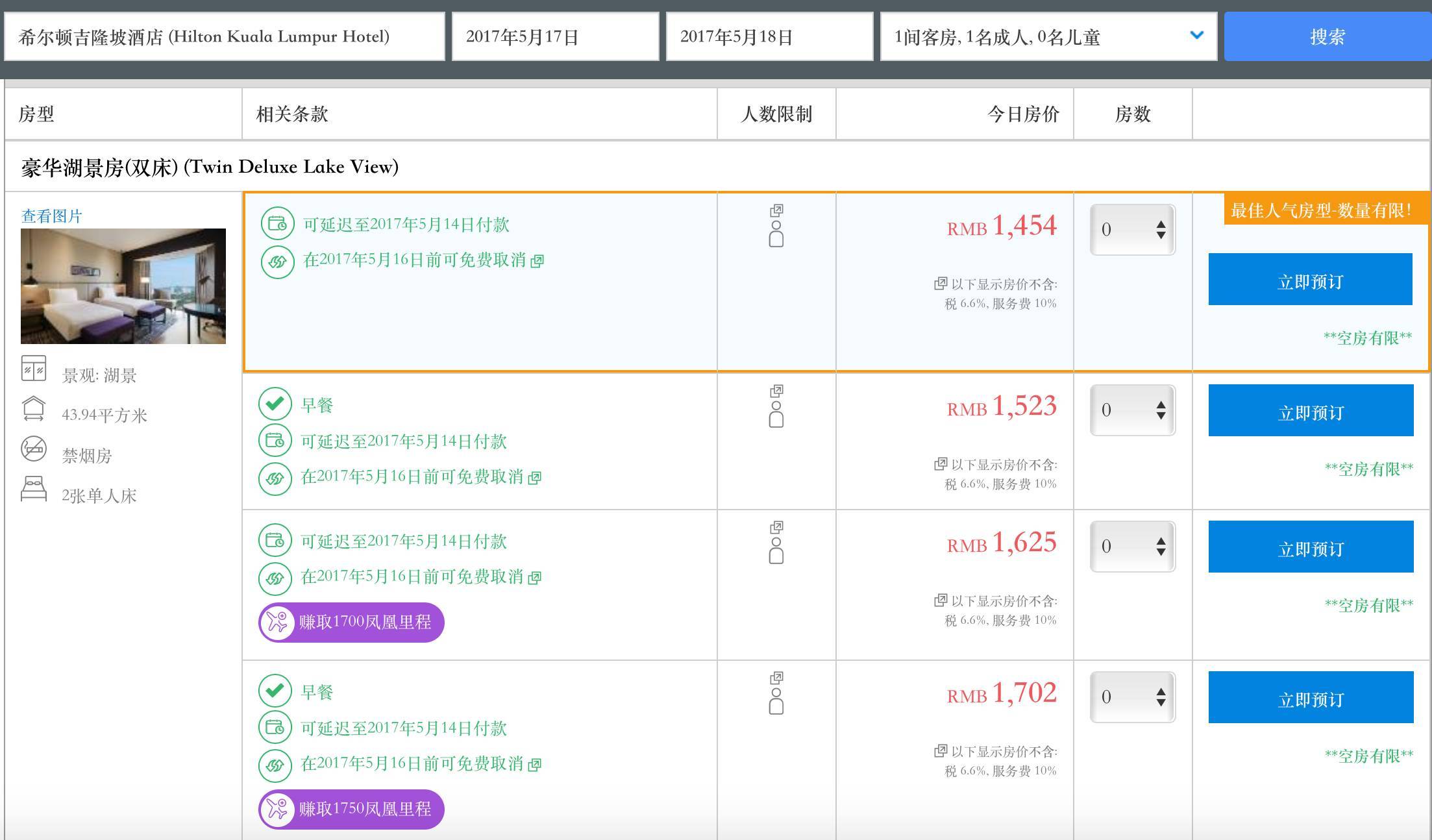Click the lake view window icon
Screen dimensions: 1432x840
tap(34, 368)
